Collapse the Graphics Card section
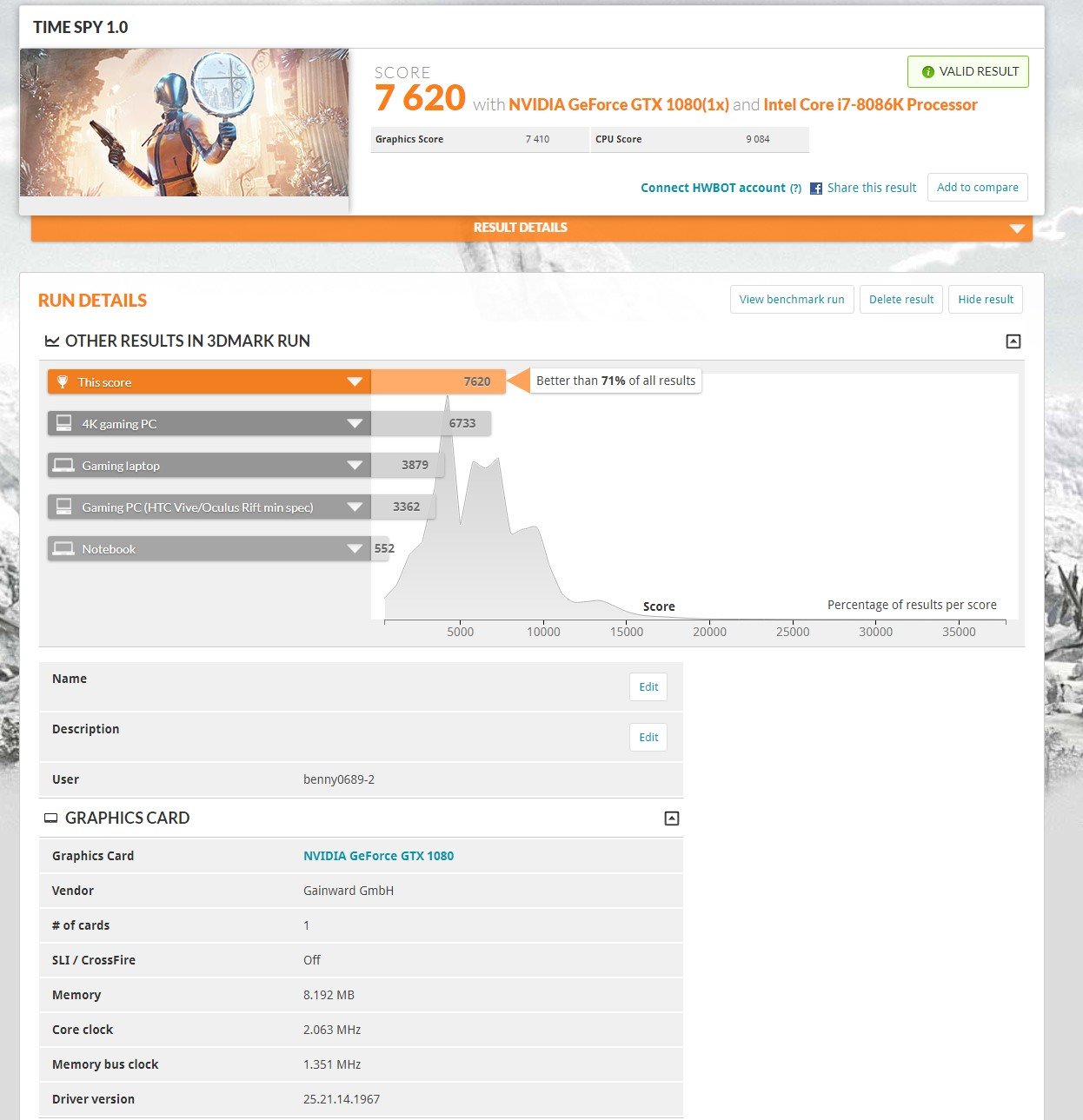1083x1120 pixels. (x=671, y=818)
